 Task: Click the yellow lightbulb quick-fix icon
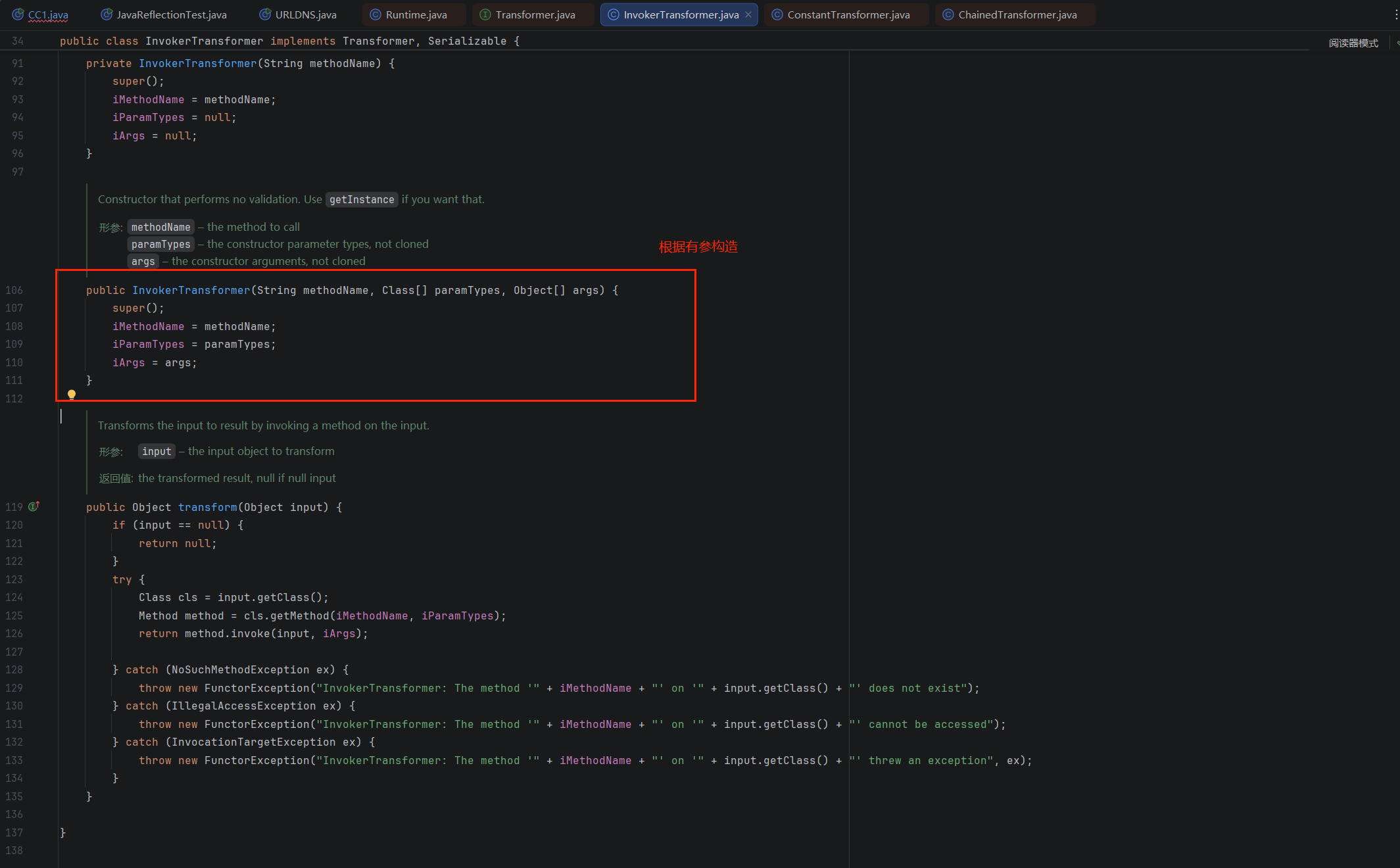coord(72,395)
